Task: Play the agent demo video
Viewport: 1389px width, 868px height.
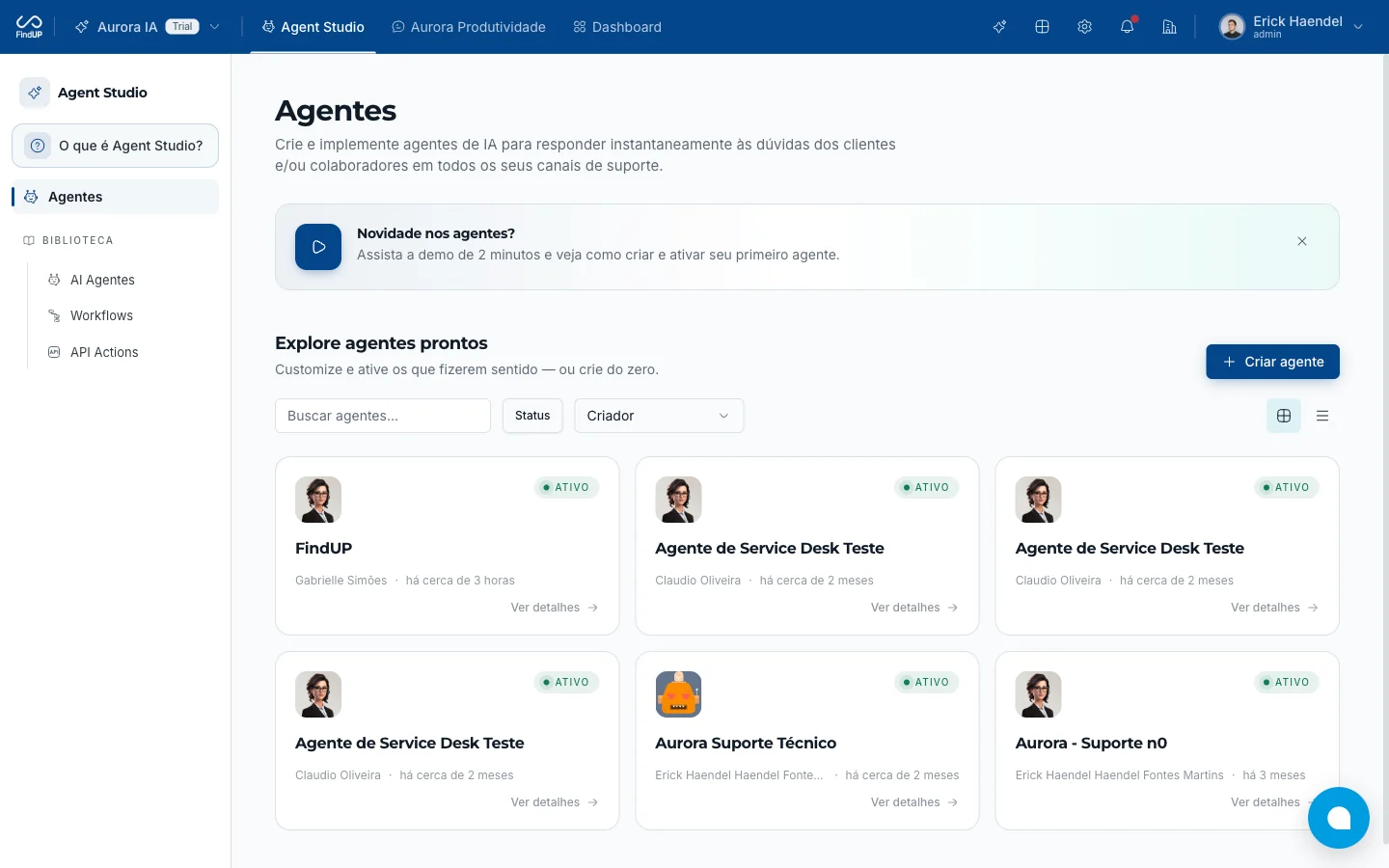Action: pos(318,247)
